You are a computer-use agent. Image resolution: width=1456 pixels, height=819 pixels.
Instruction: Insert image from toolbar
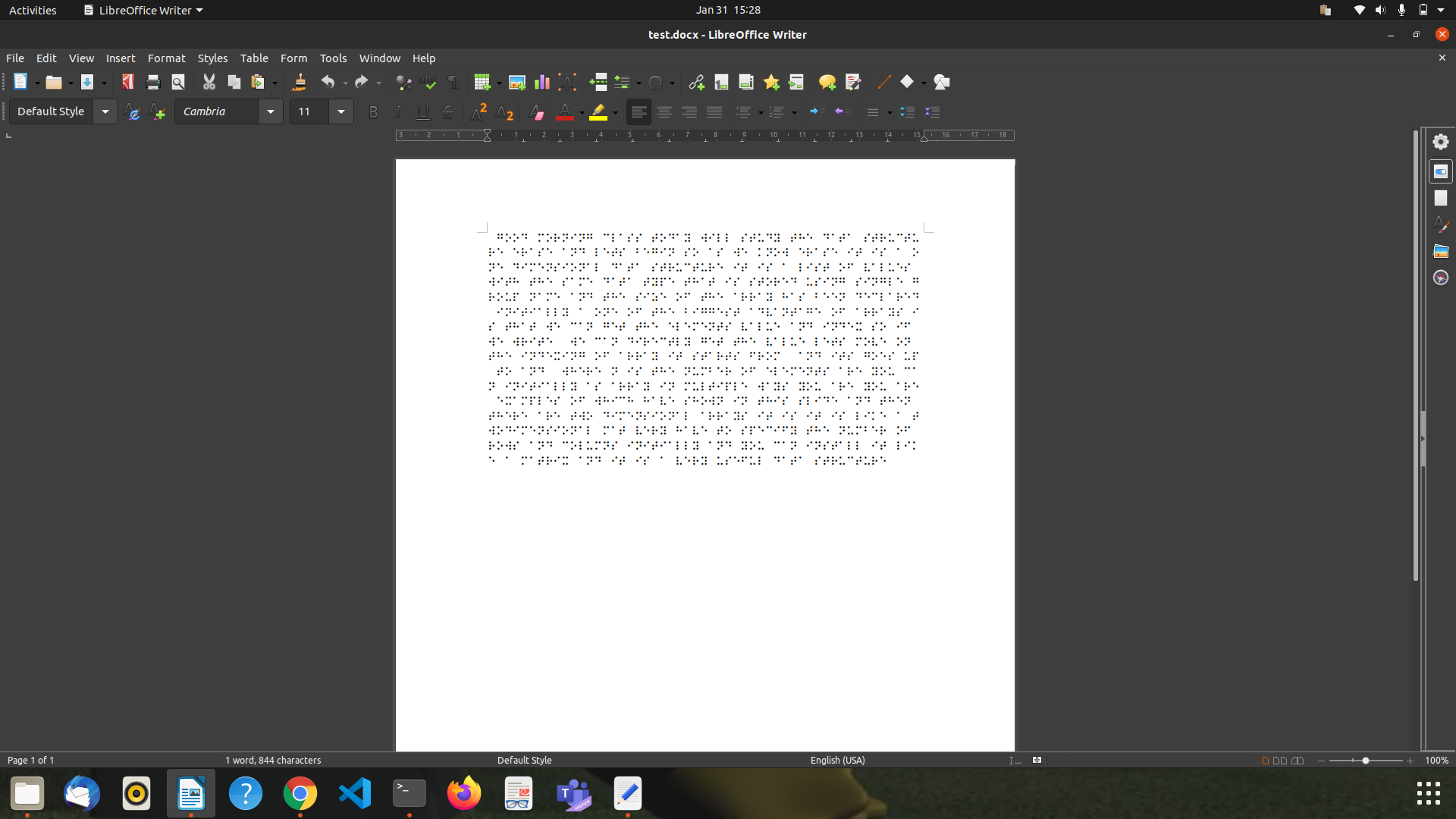pyautogui.click(x=516, y=82)
